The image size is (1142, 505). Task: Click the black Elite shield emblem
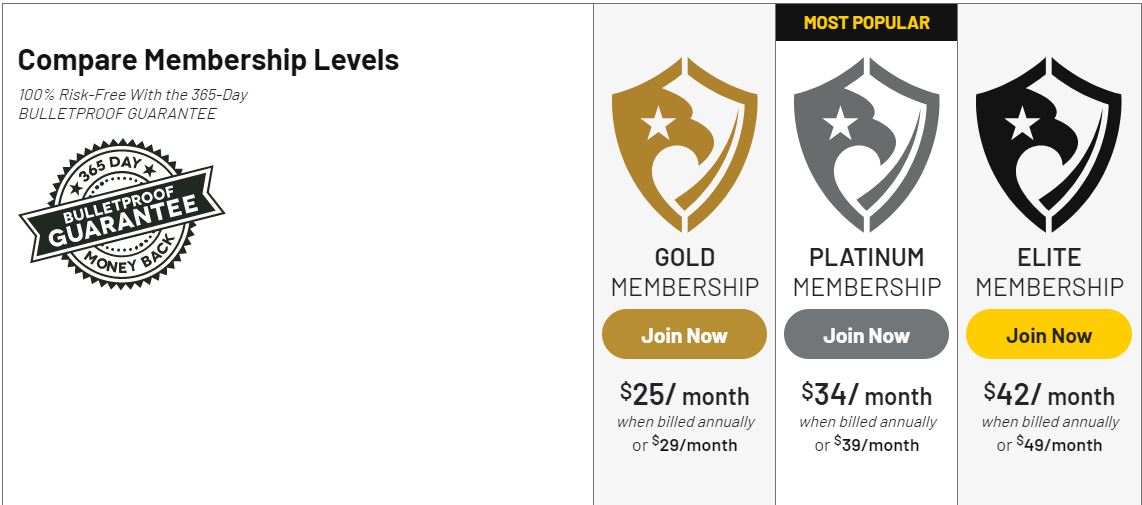click(1048, 145)
